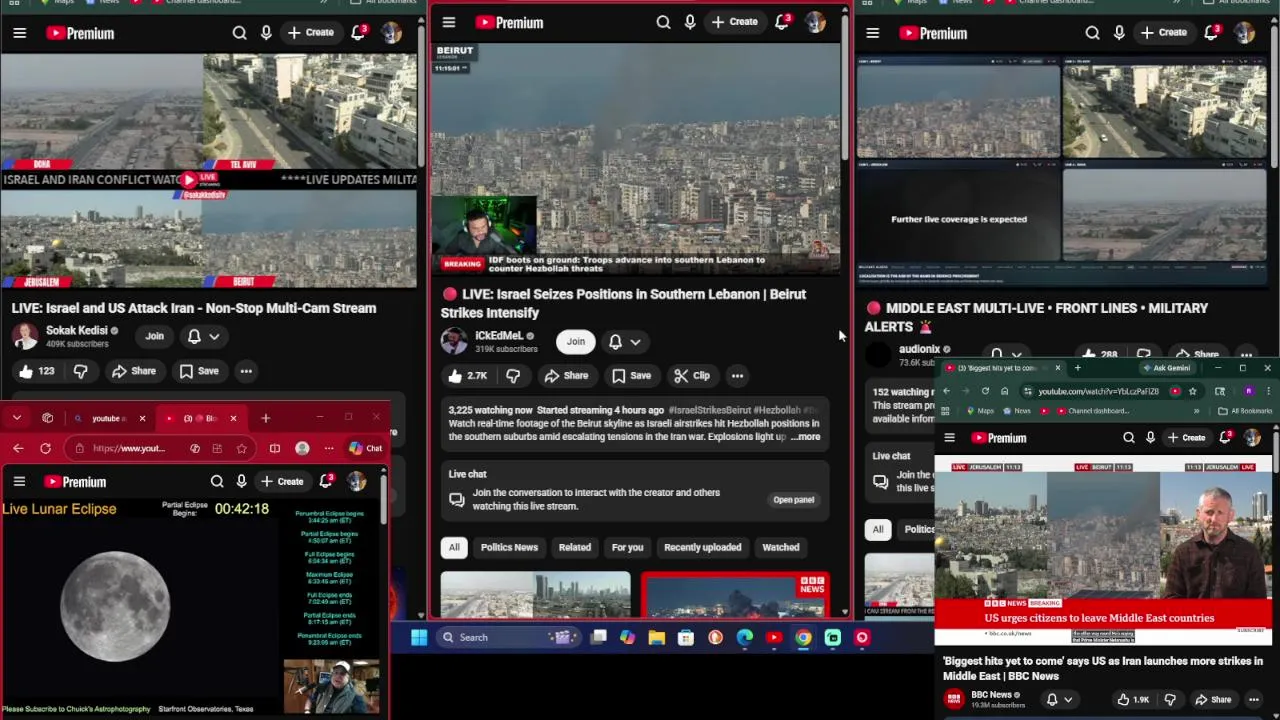Open notification bell dropdown for iCkEdMeL channel
Image resolution: width=1280 pixels, height=720 pixels.
coord(624,341)
